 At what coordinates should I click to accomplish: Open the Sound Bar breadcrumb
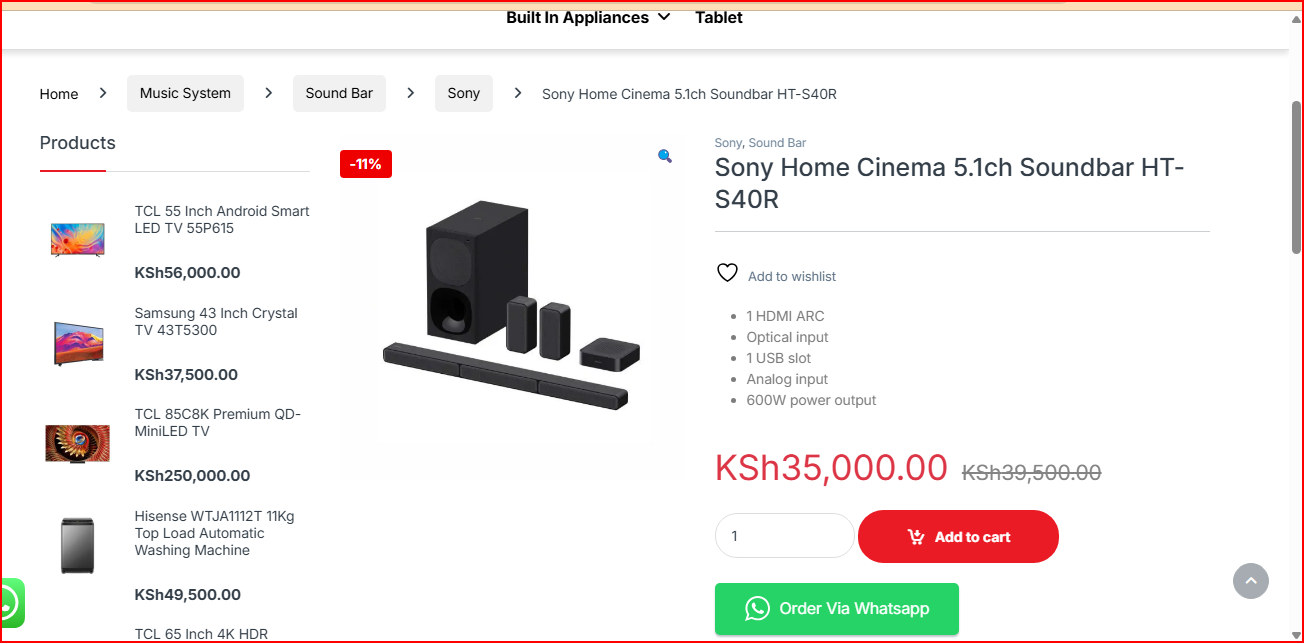[x=339, y=93]
